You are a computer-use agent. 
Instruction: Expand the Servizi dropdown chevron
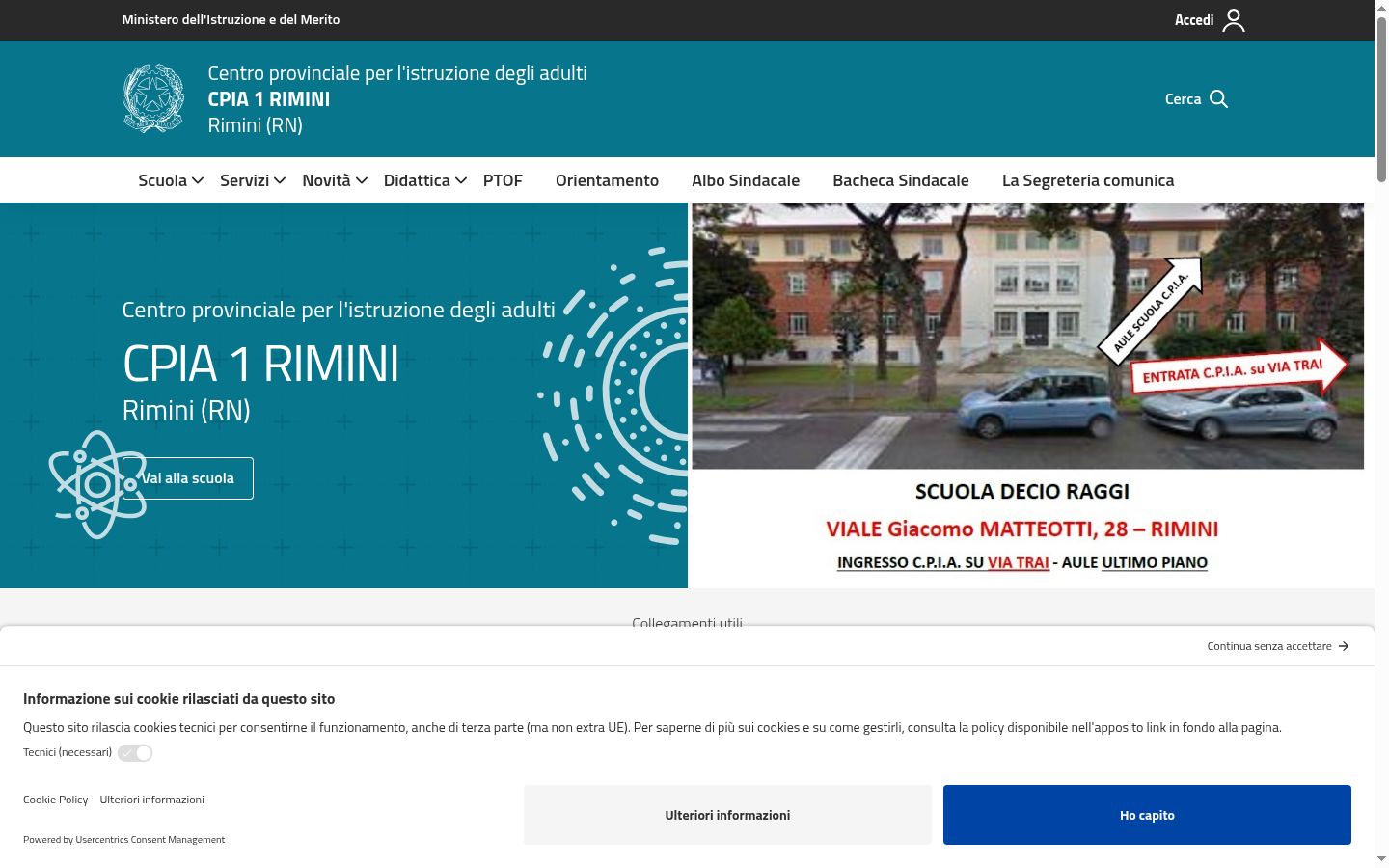pyautogui.click(x=280, y=180)
